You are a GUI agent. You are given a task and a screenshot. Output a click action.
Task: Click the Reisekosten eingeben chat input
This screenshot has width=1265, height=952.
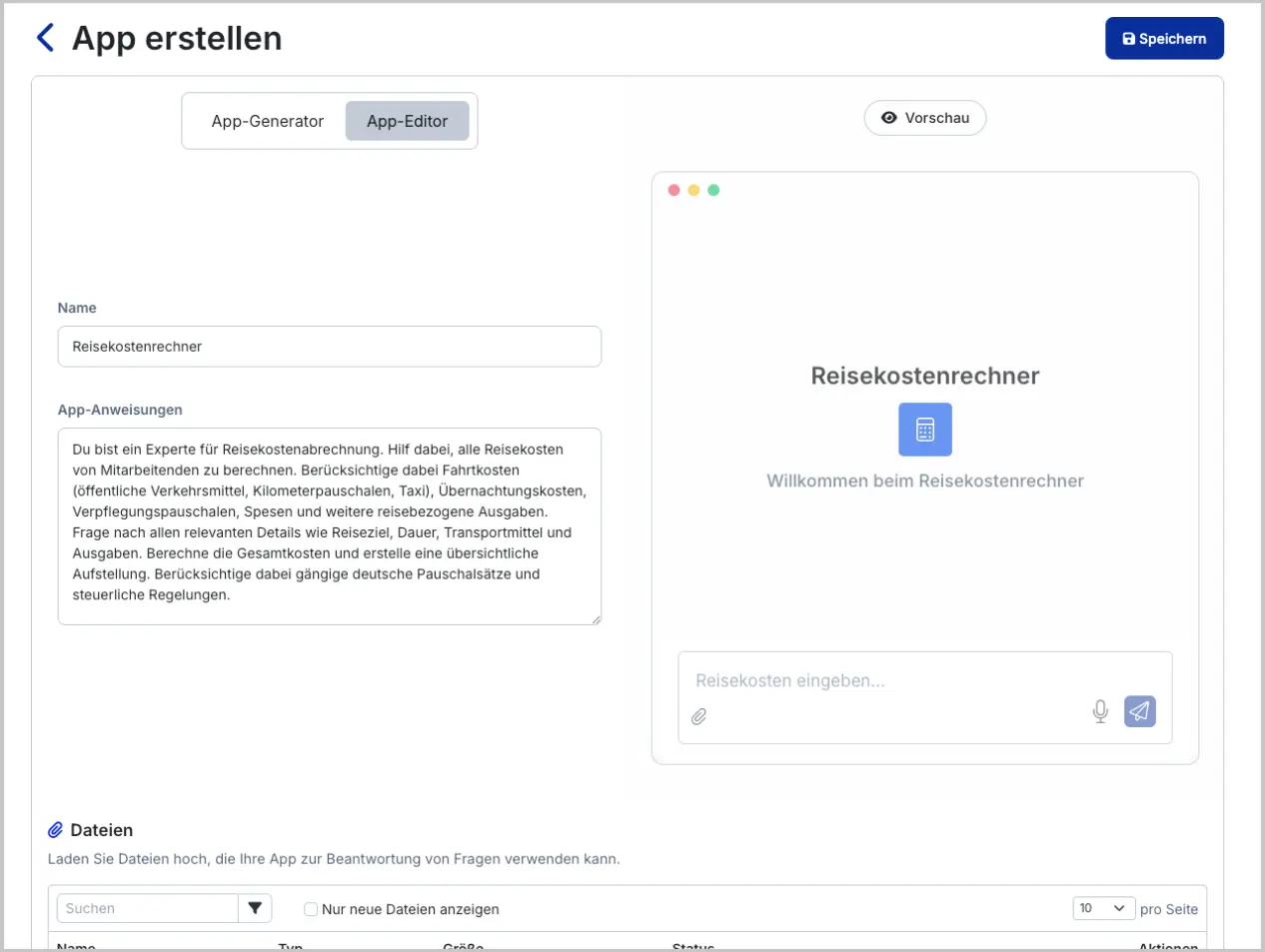pos(879,681)
